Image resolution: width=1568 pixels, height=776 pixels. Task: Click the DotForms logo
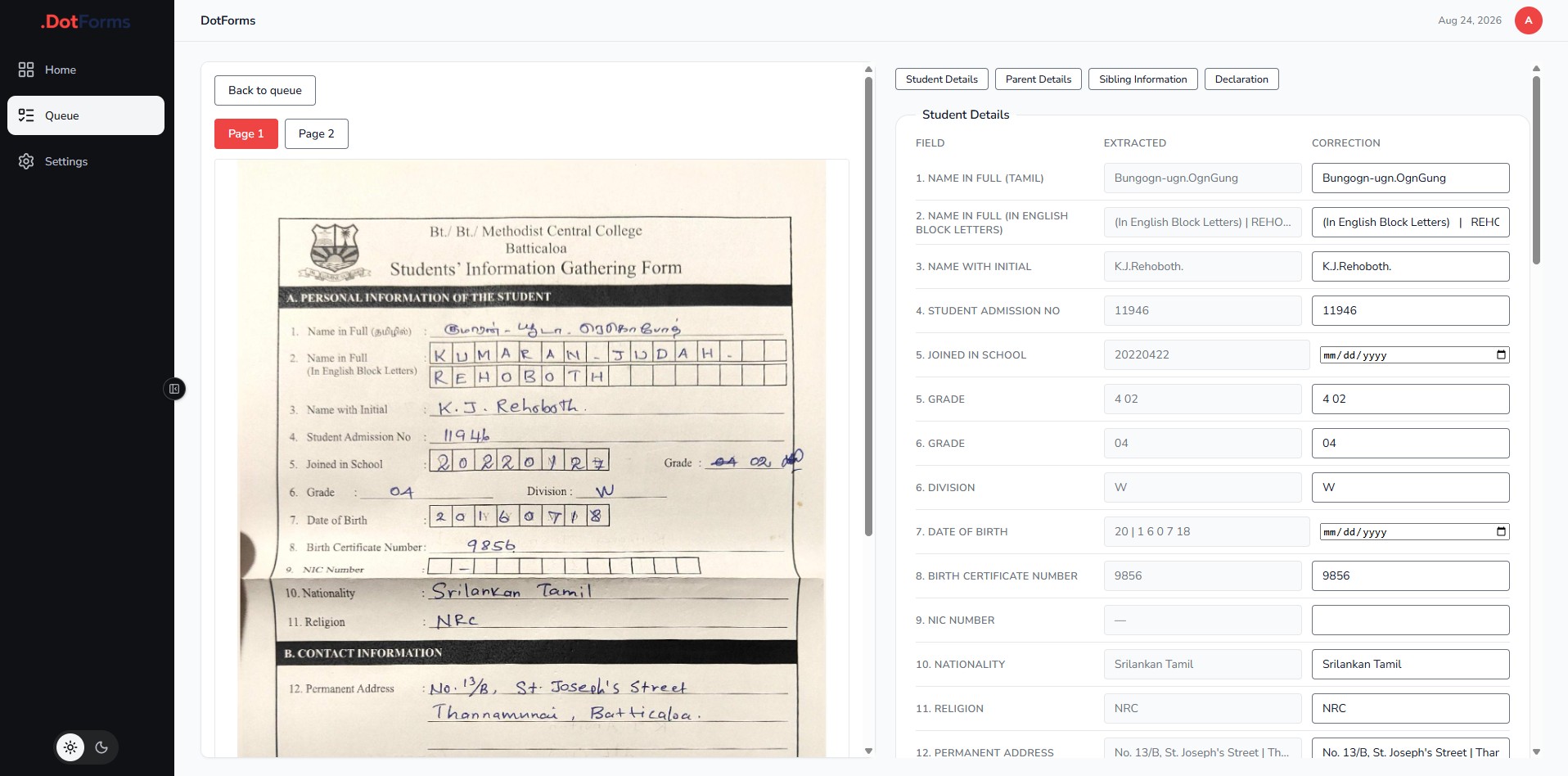pyautogui.click(x=86, y=22)
